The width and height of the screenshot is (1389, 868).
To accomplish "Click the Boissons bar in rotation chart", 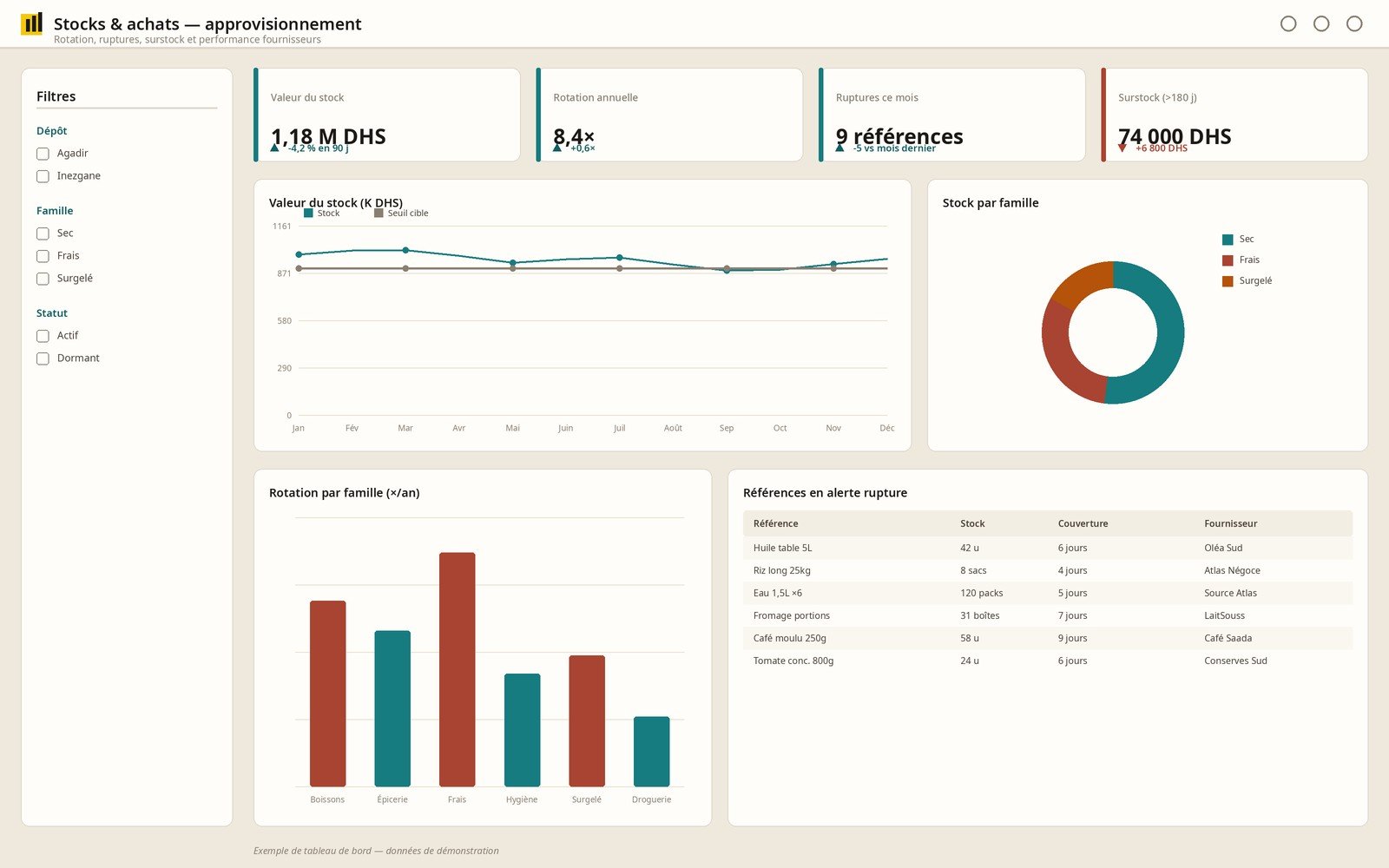I will 328,694.
